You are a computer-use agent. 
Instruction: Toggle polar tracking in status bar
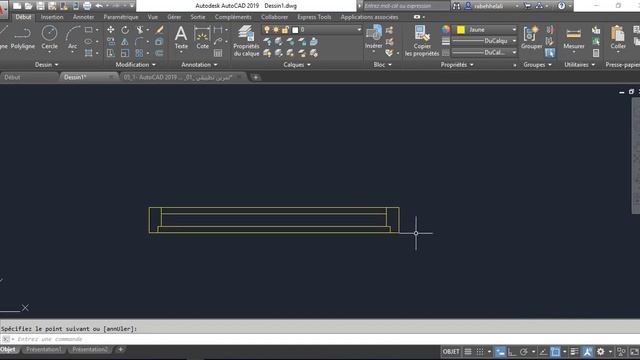523,351
